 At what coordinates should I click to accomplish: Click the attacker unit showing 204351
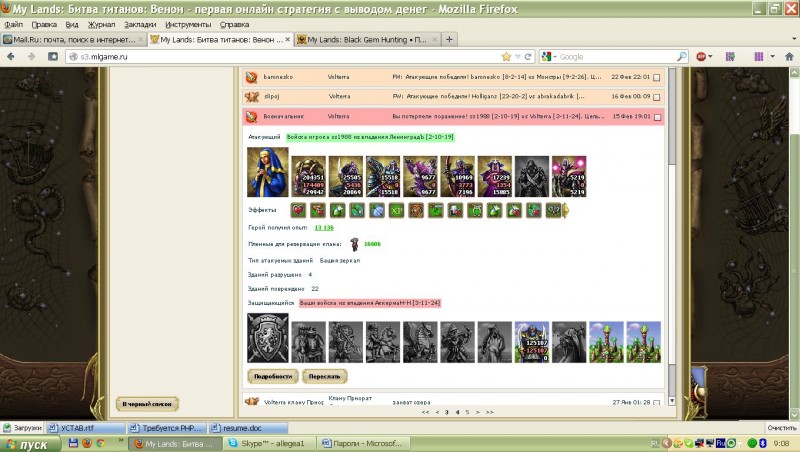tap(308, 174)
